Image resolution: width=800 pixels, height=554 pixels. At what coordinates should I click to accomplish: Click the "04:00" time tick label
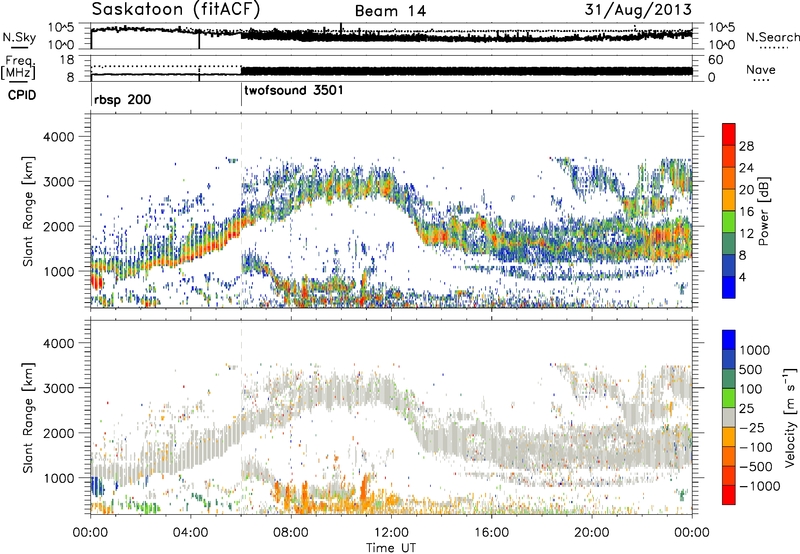191,533
